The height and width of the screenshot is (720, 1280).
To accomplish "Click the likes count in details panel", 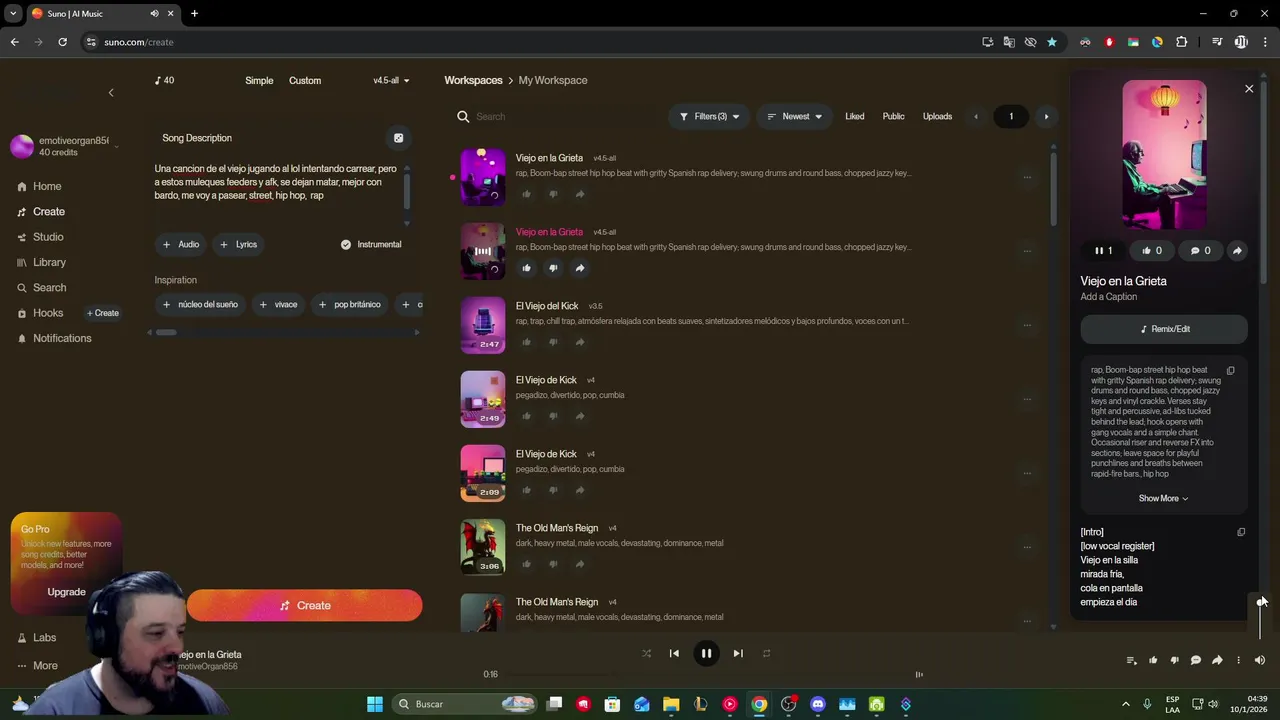I will coord(1152,251).
